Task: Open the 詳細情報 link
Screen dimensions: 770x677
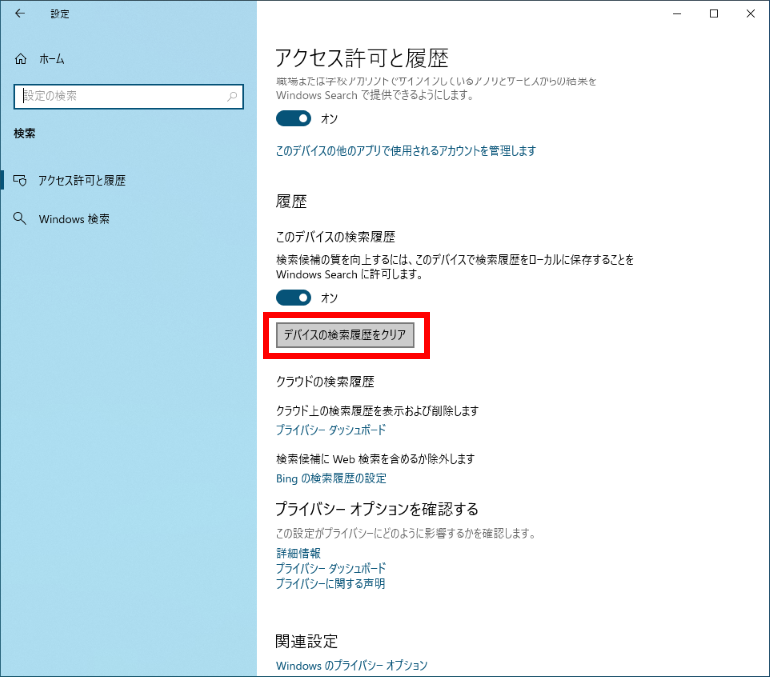Action: coord(298,553)
